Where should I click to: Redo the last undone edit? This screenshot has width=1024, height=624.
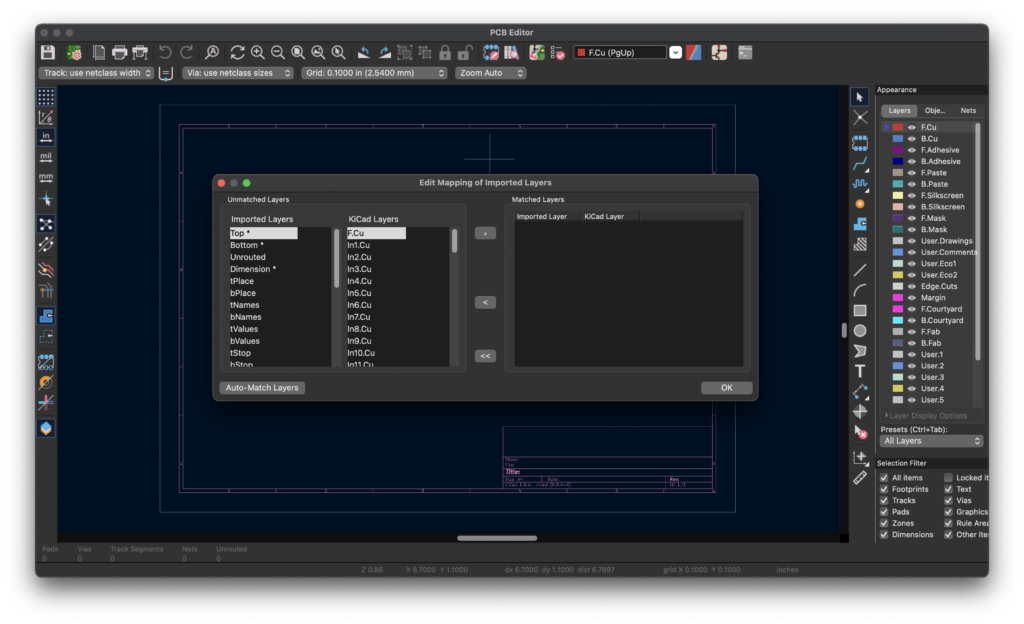[186, 52]
